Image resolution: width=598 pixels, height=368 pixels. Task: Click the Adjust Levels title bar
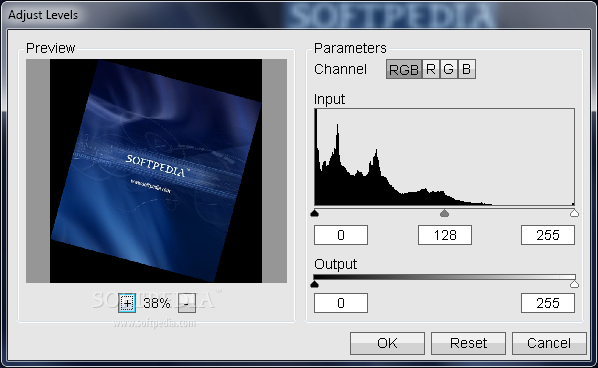click(x=299, y=14)
